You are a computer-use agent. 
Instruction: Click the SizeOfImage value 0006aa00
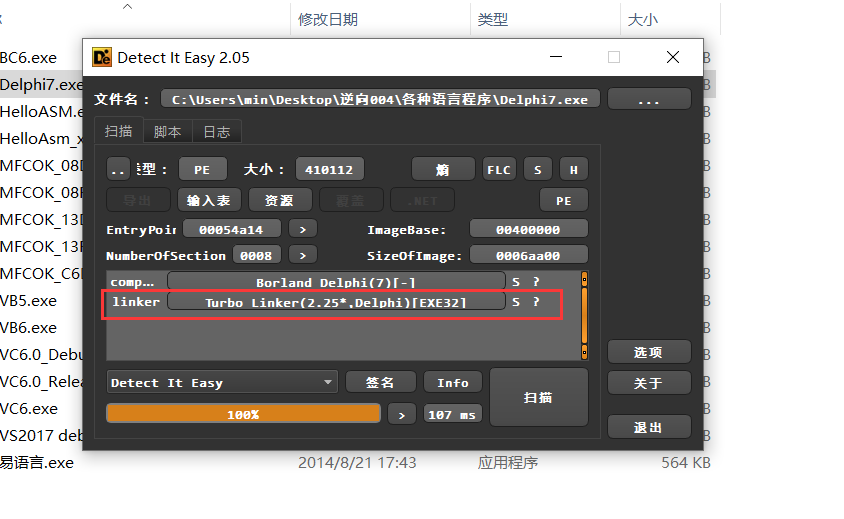[529, 255]
